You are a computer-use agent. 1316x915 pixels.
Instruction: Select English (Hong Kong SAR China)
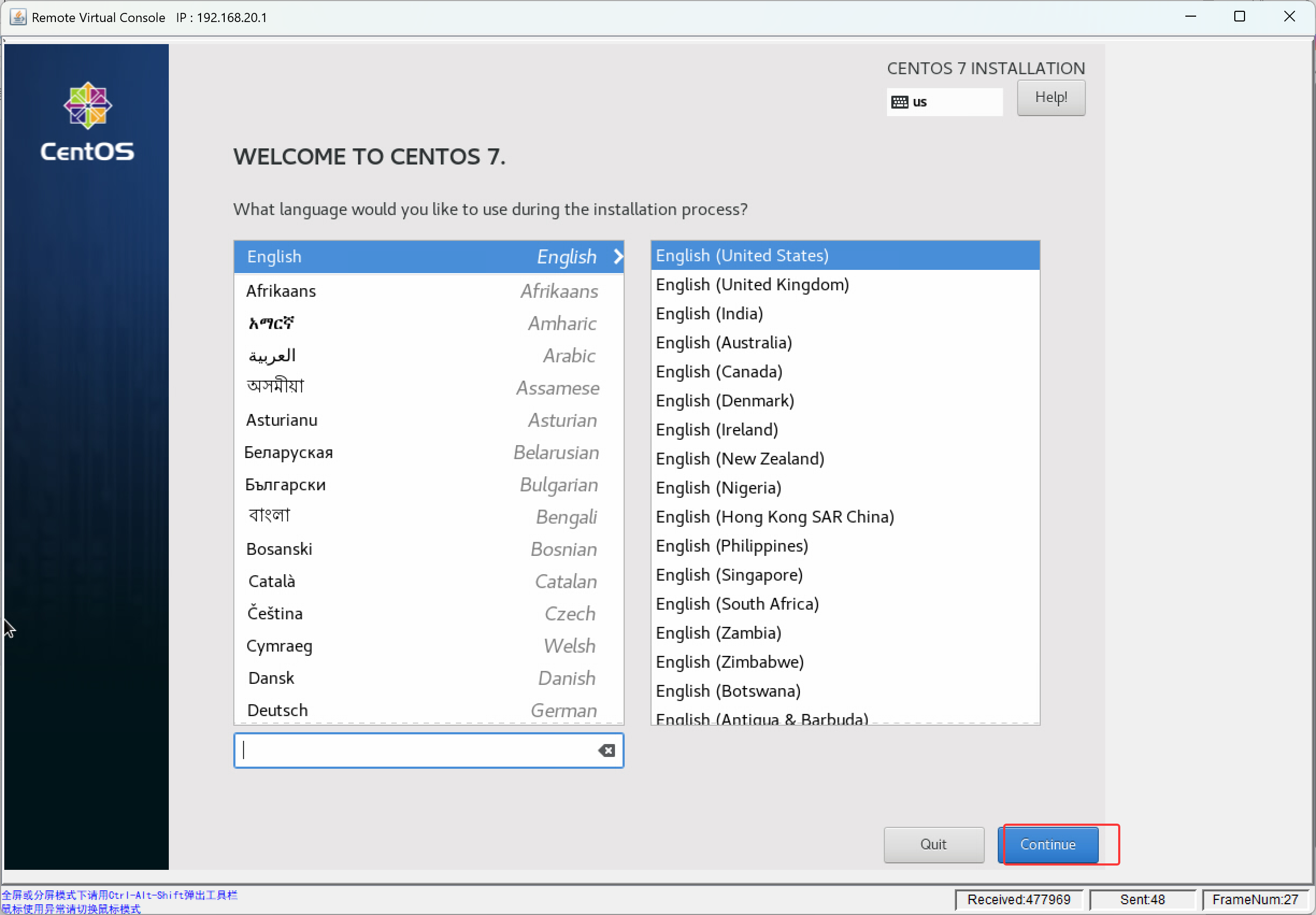pos(774,517)
